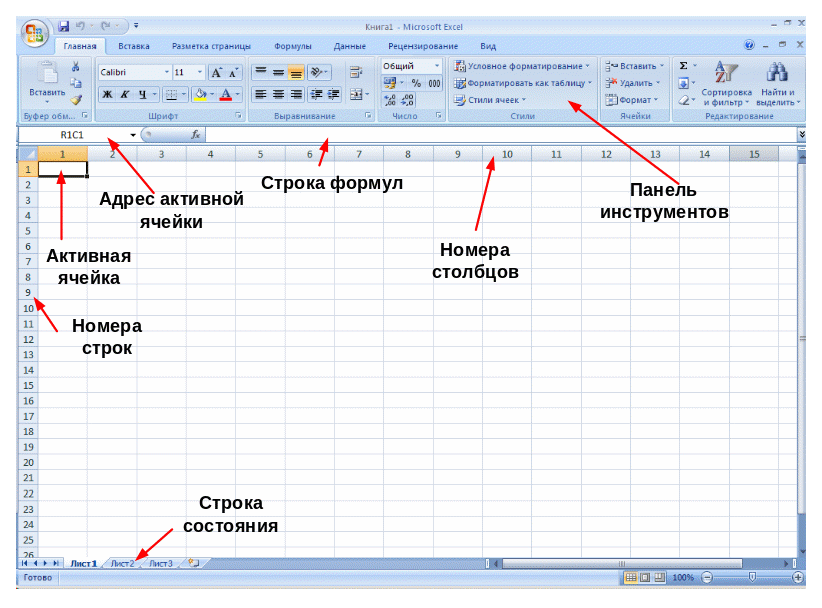
Task: Increase decimal places
Action: point(390,100)
